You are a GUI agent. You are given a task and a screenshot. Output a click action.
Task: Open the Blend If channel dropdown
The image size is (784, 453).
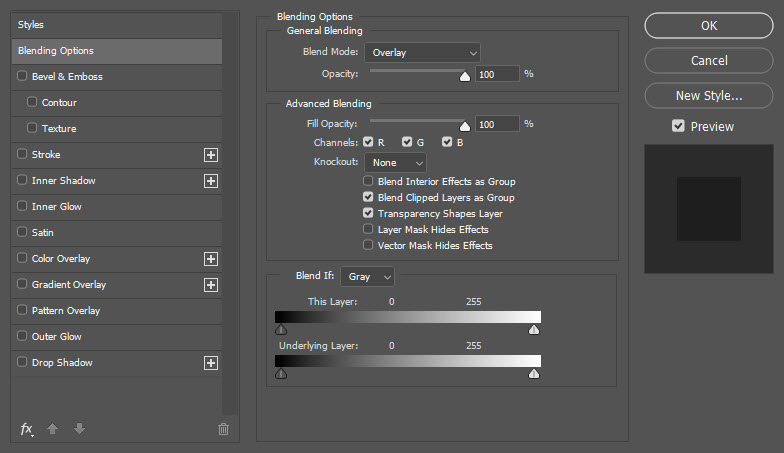click(x=368, y=276)
